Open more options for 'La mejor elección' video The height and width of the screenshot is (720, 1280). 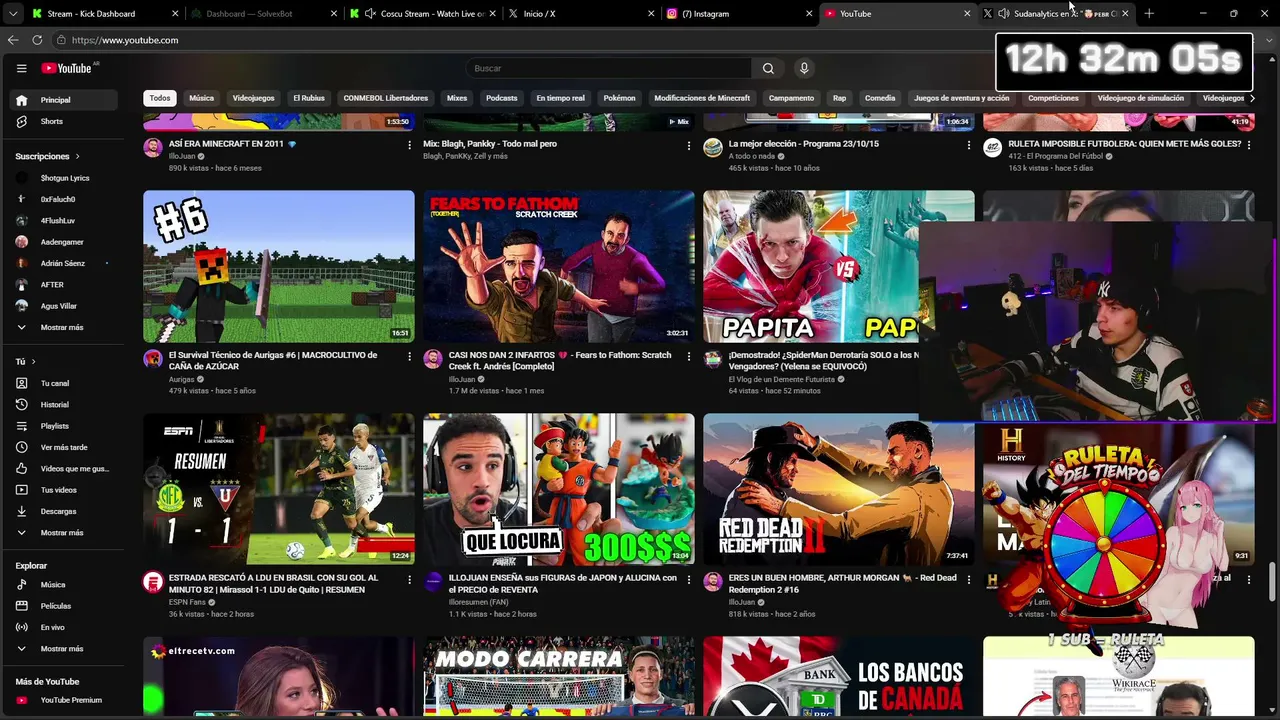point(968,145)
